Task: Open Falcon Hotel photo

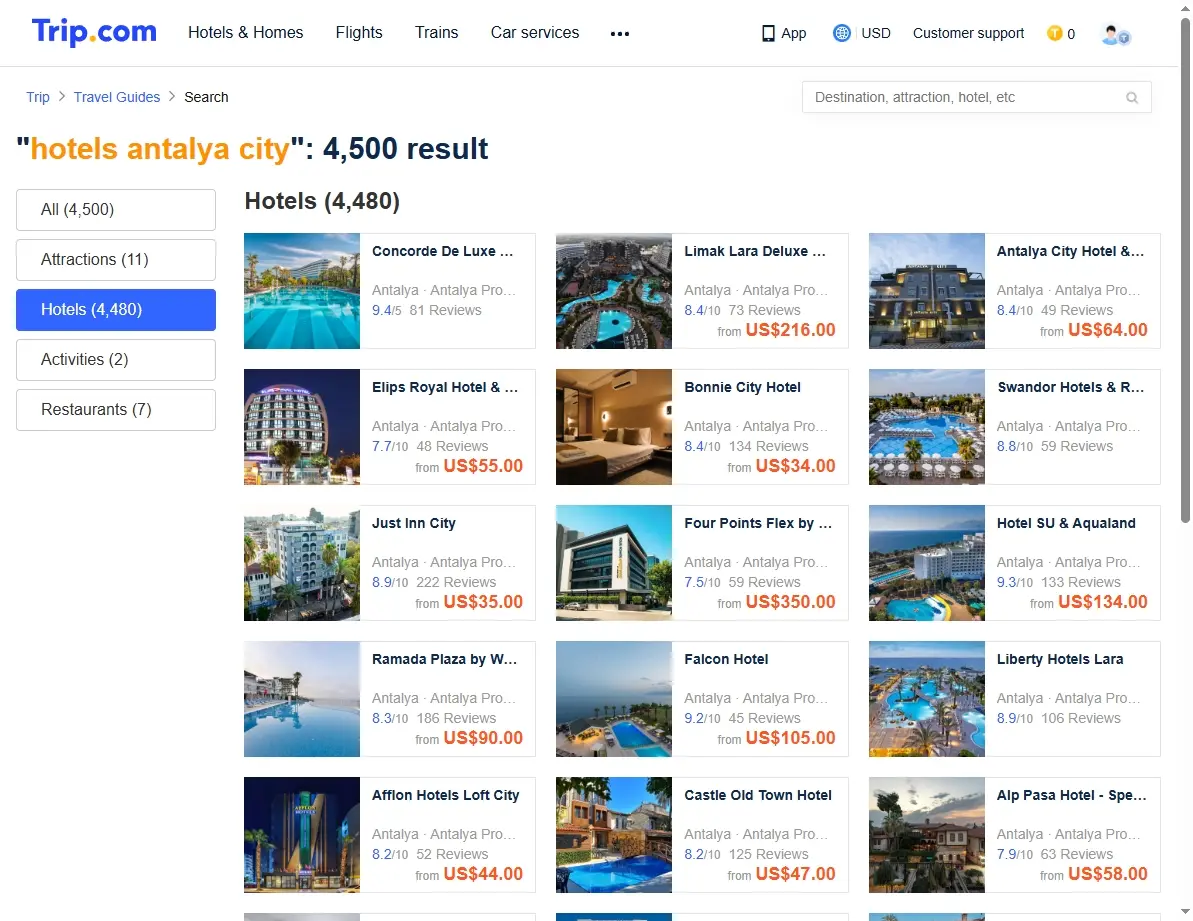Action: [x=614, y=700]
